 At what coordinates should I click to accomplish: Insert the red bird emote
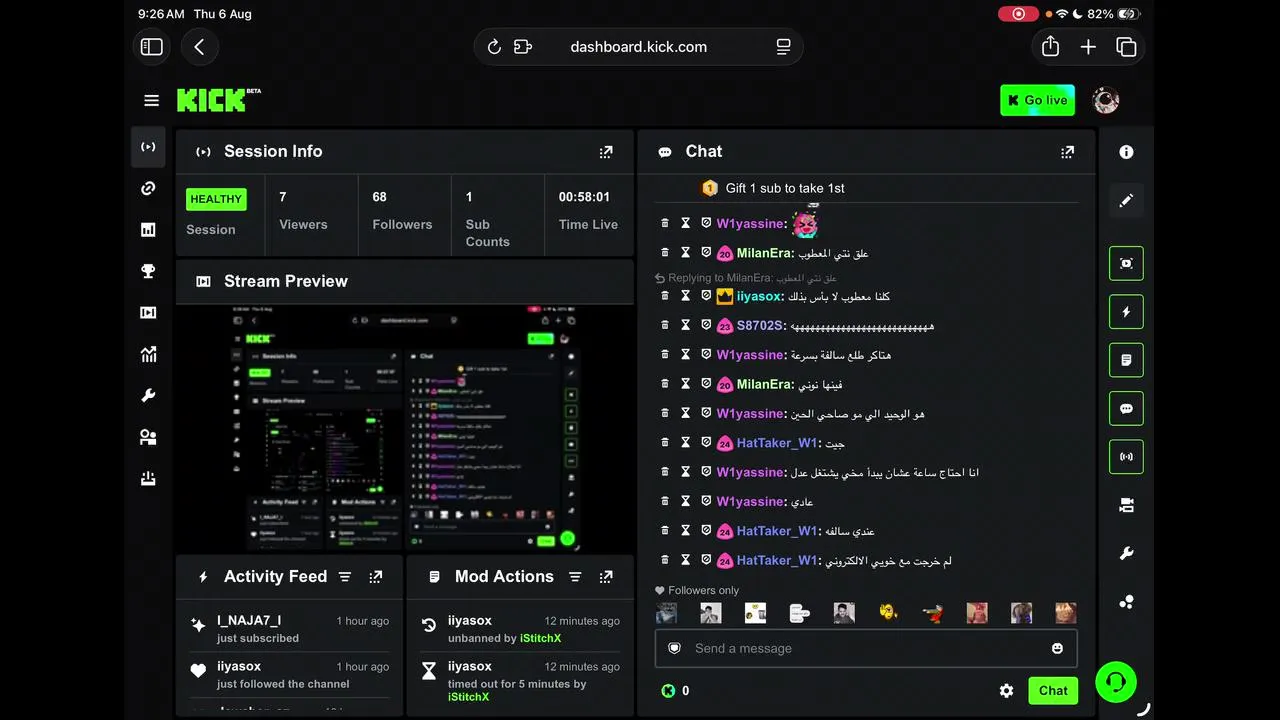932,612
